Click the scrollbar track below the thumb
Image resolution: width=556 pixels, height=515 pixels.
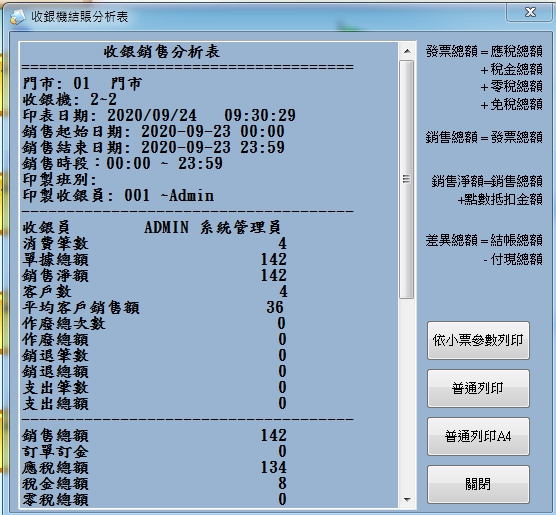coord(407,394)
